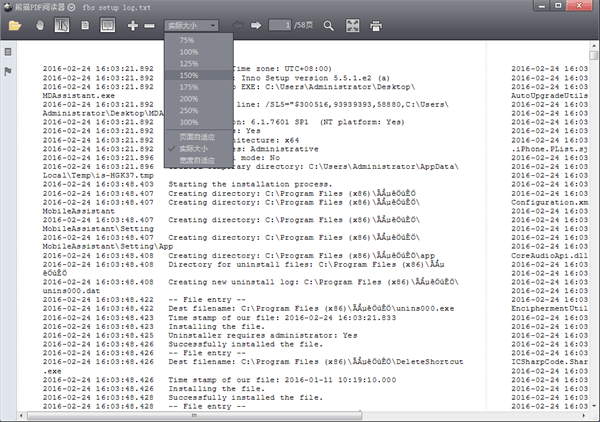600x422 pixels.
Task: Activate the text selection tool
Action: coord(61,24)
